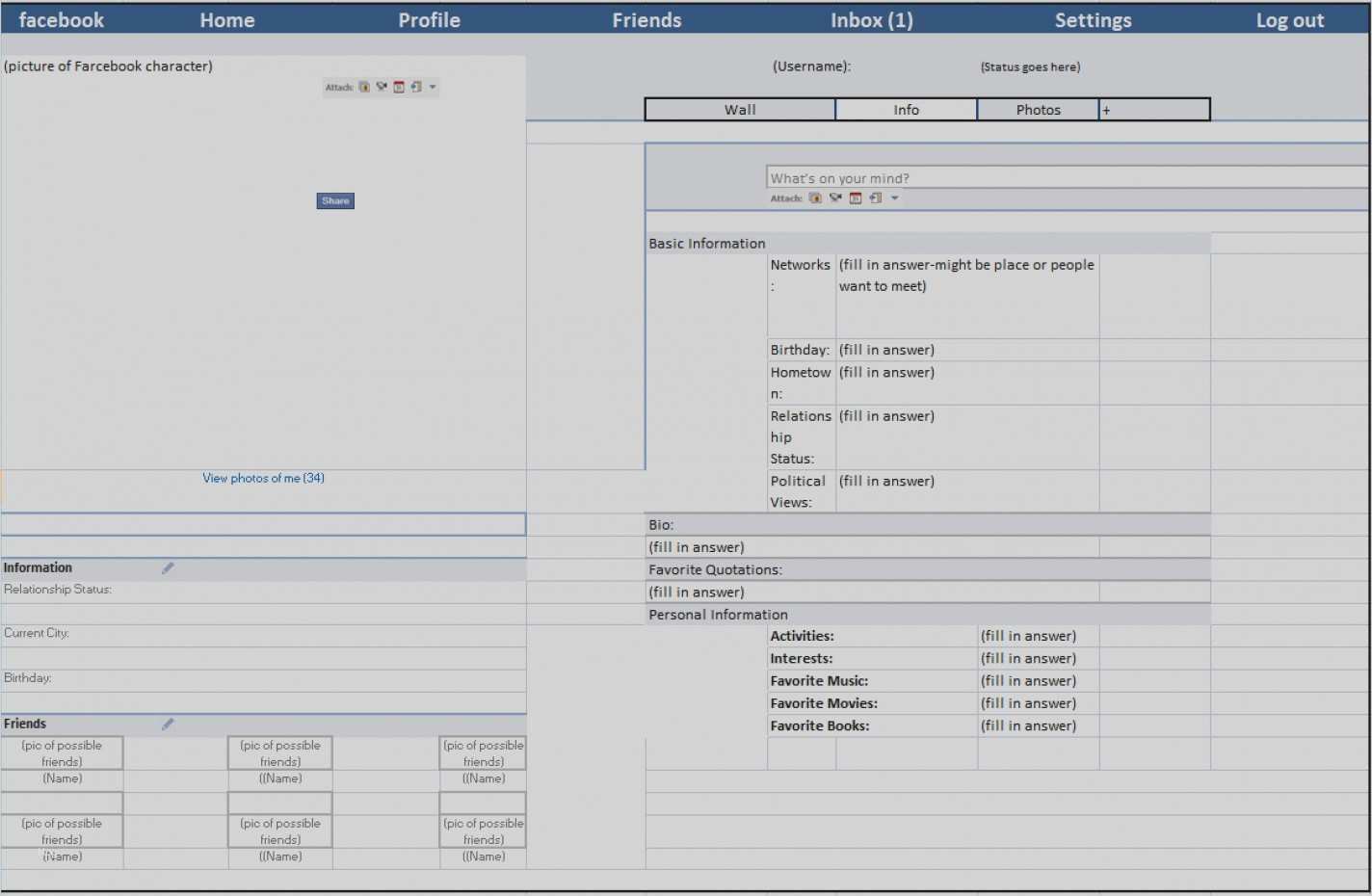Open the Photos tab
1372x896 pixels.
click(x=1038, y=110)
